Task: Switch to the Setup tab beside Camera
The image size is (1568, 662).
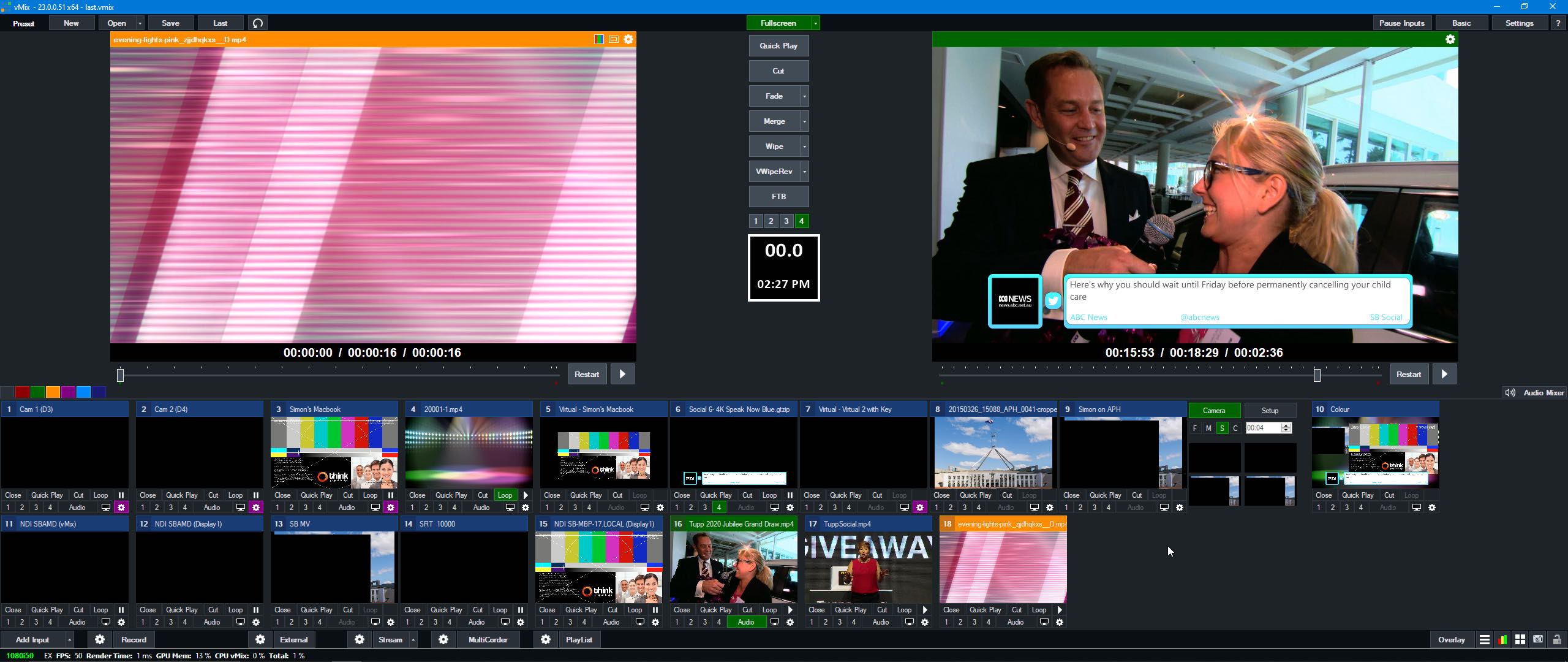Action: pos(1270,411)
